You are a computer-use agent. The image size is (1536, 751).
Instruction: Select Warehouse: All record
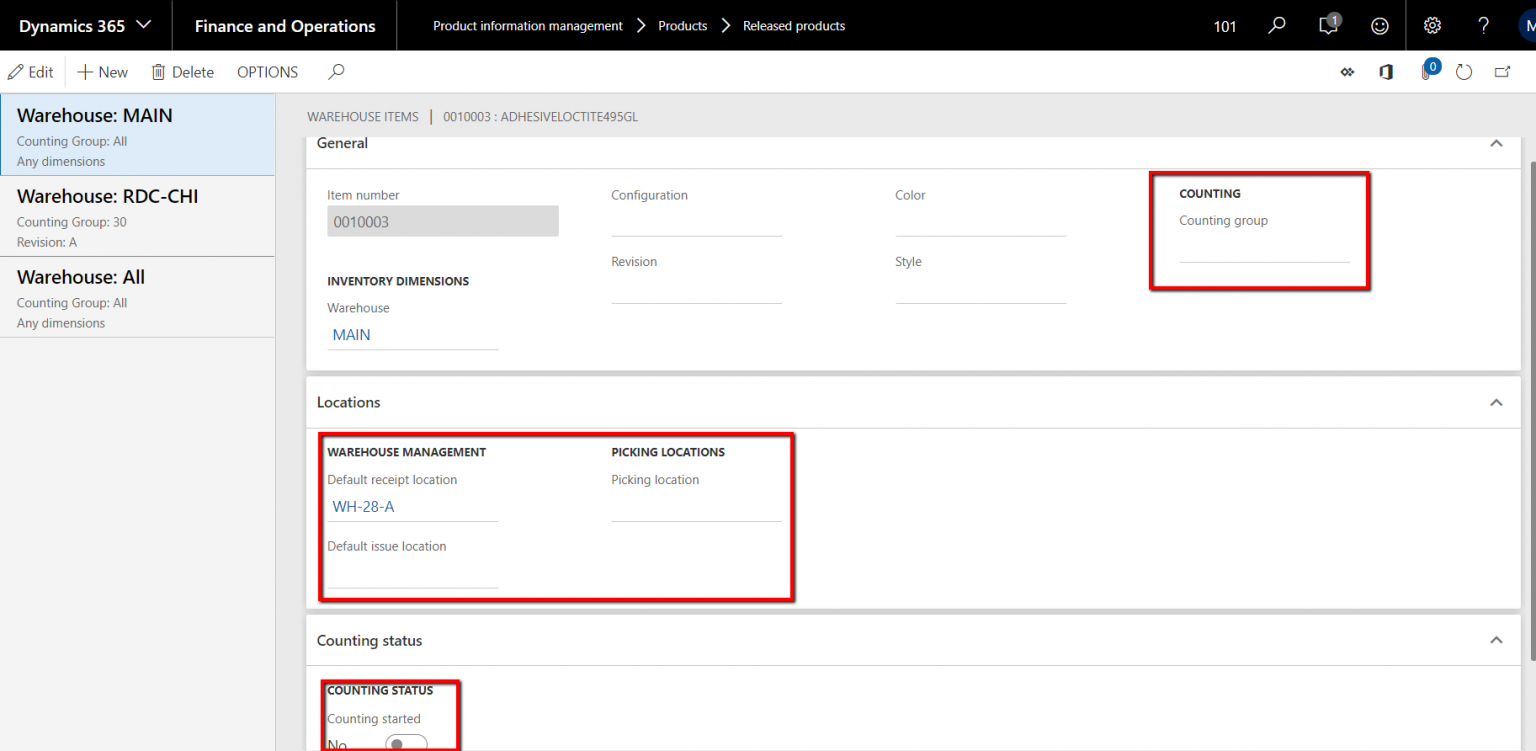tap(138, 297)
